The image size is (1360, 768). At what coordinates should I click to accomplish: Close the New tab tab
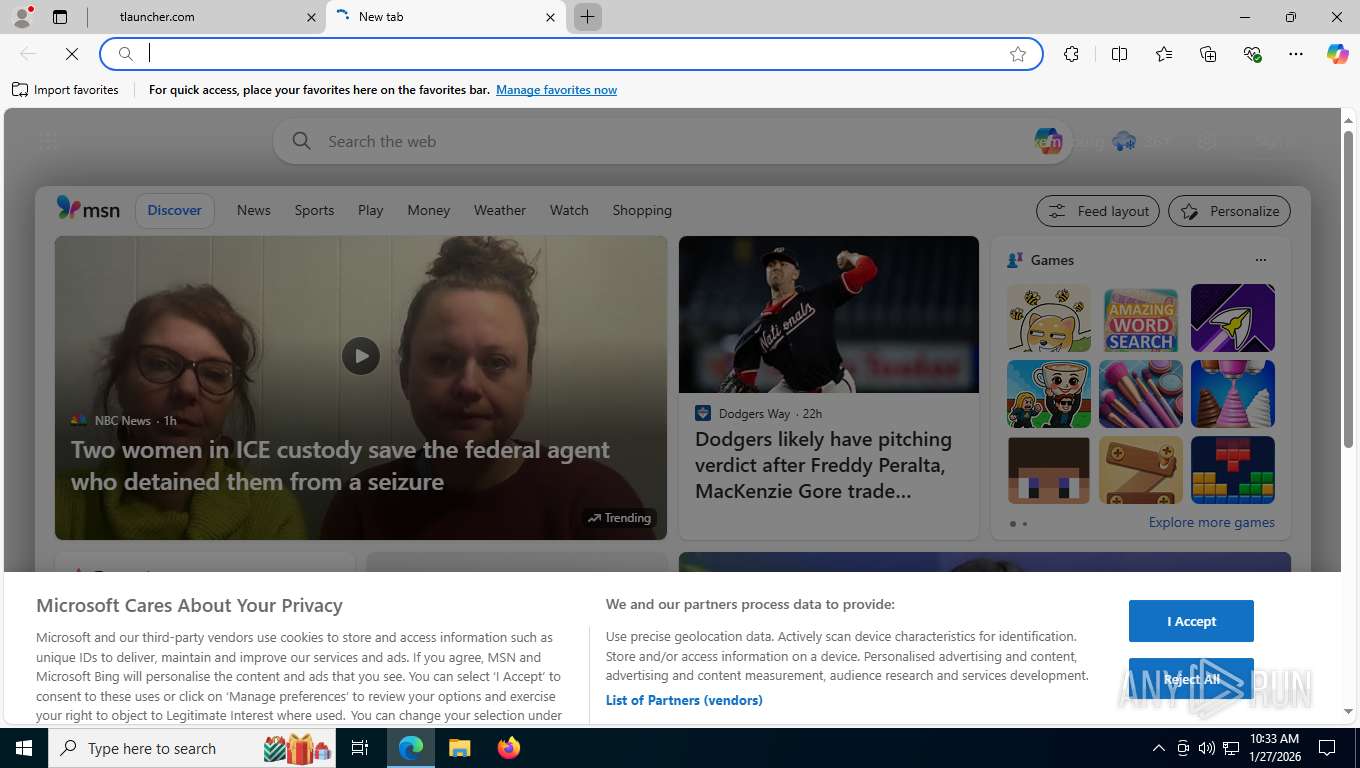tap(551, 17)
